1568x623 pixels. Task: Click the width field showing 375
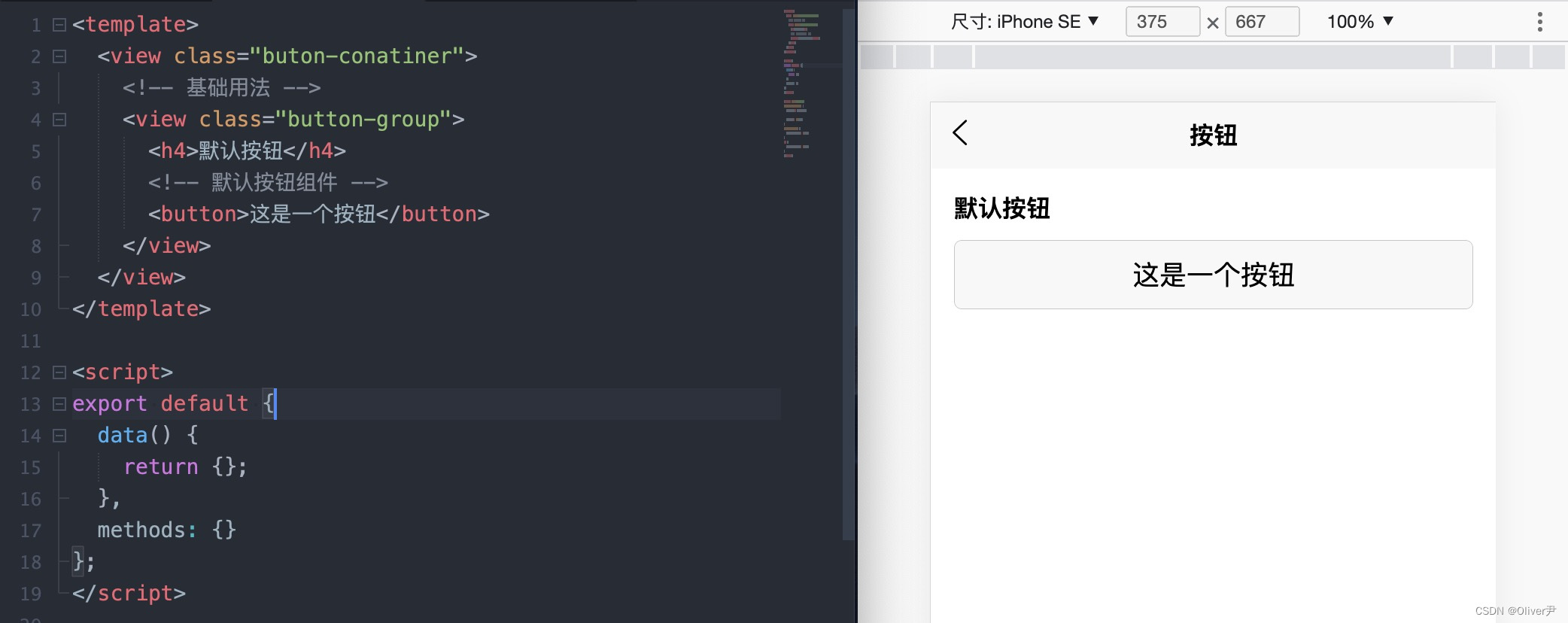tap(1162, 22)
